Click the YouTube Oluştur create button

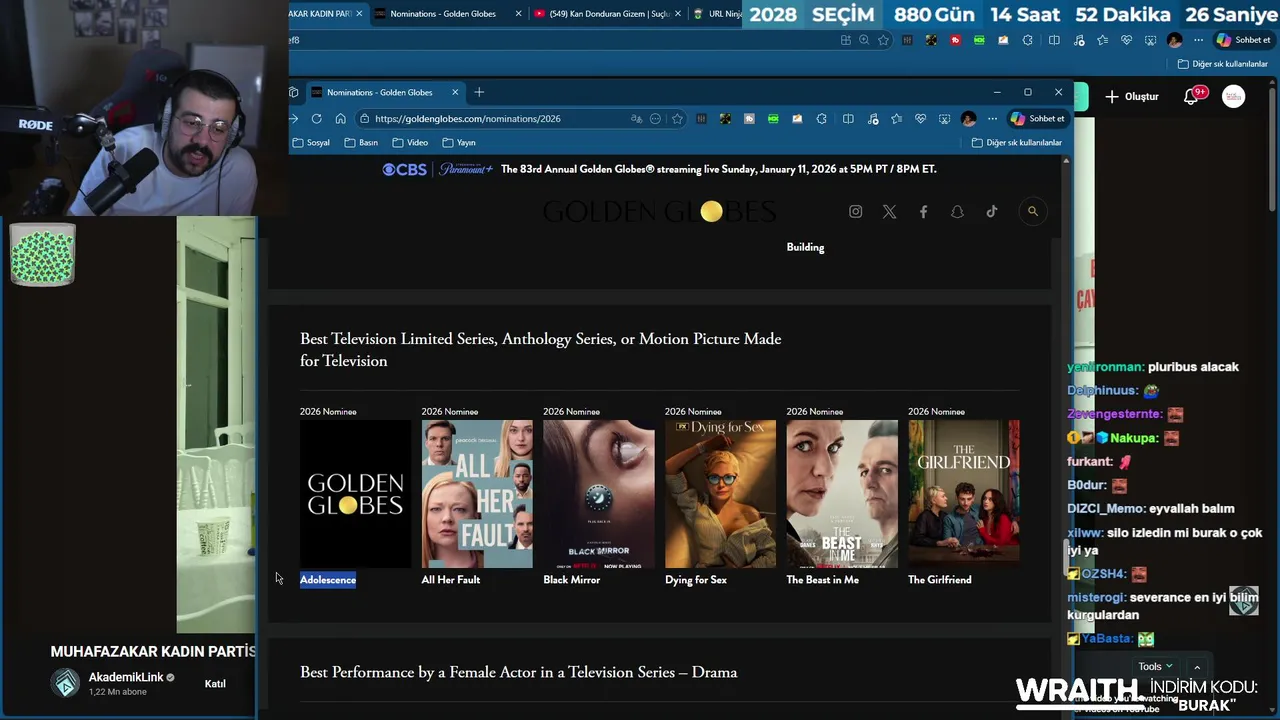coord(1132,97)
